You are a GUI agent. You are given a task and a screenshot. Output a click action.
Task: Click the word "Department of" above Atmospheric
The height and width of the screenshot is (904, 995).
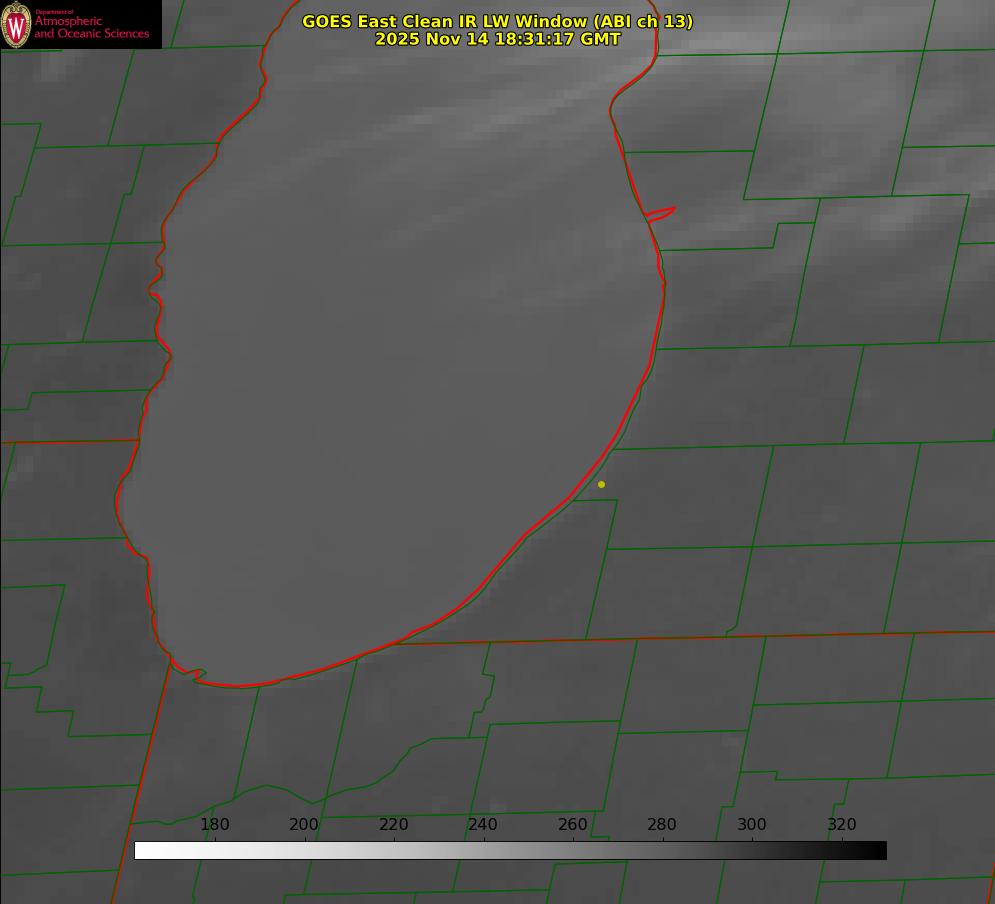pos(54,12)
